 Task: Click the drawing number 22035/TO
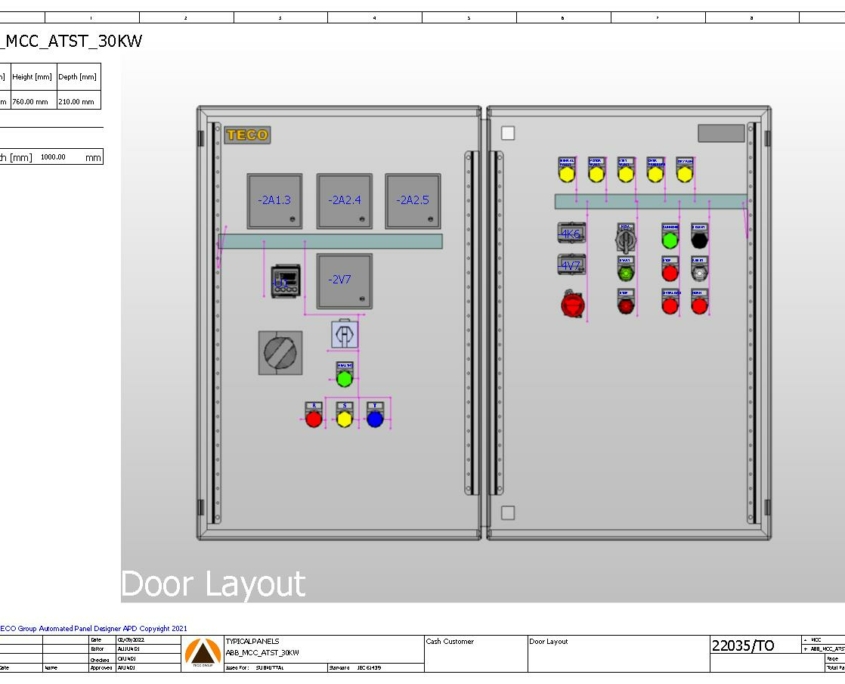point(742,645)
